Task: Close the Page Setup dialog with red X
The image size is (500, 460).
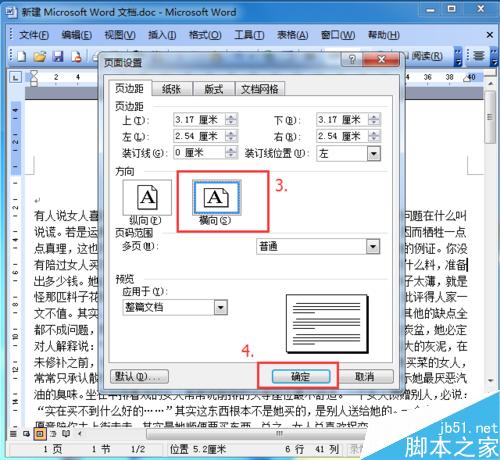Action: (x=381, y=60)
